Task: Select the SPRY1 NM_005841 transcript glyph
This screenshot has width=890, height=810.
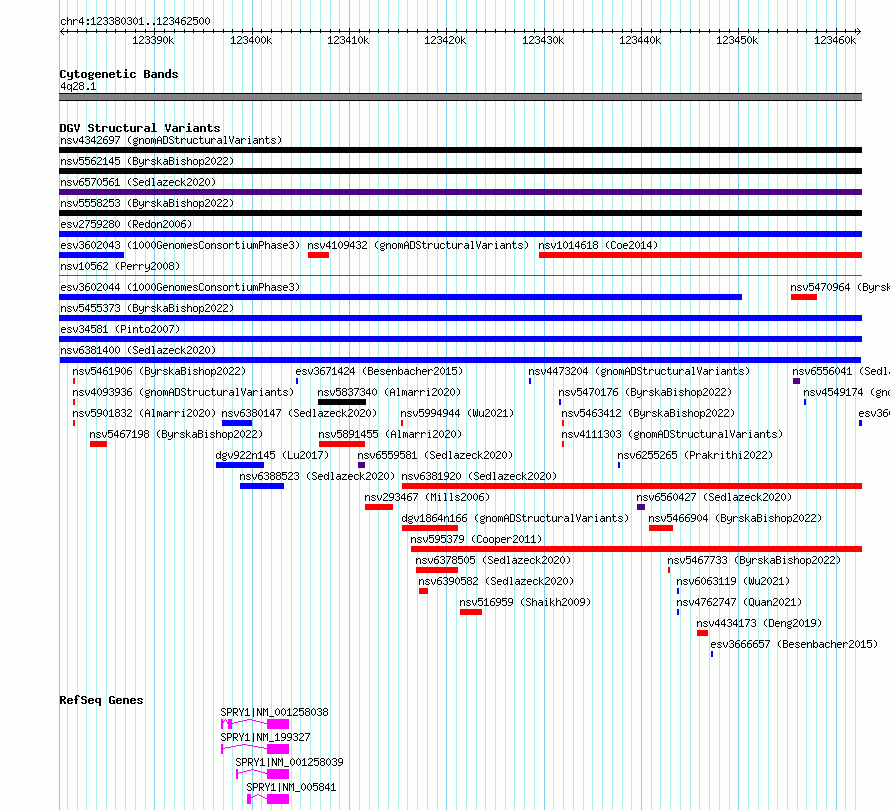Action: pos(268,799)
